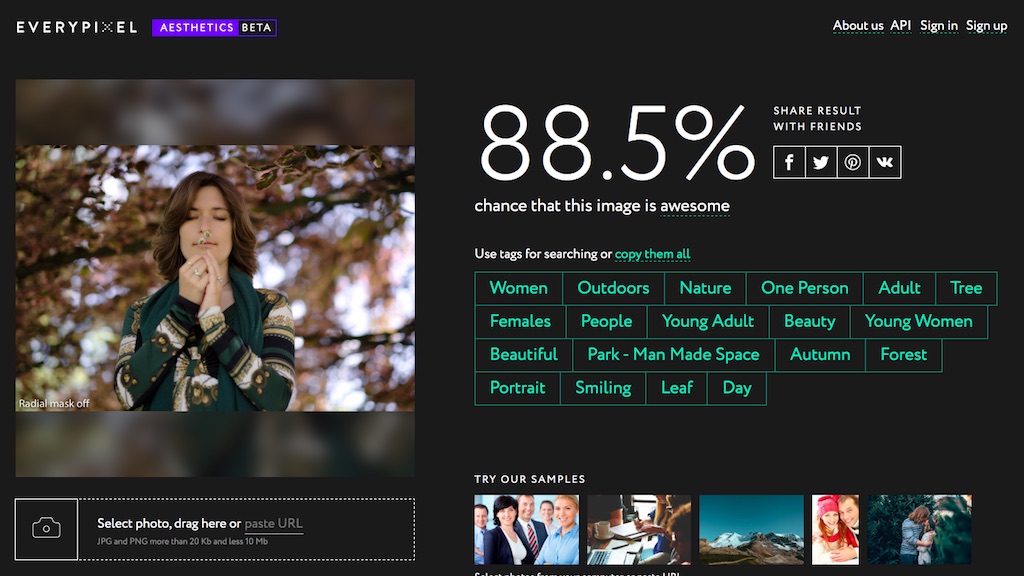Click the camera upload icon

point(46,529)
